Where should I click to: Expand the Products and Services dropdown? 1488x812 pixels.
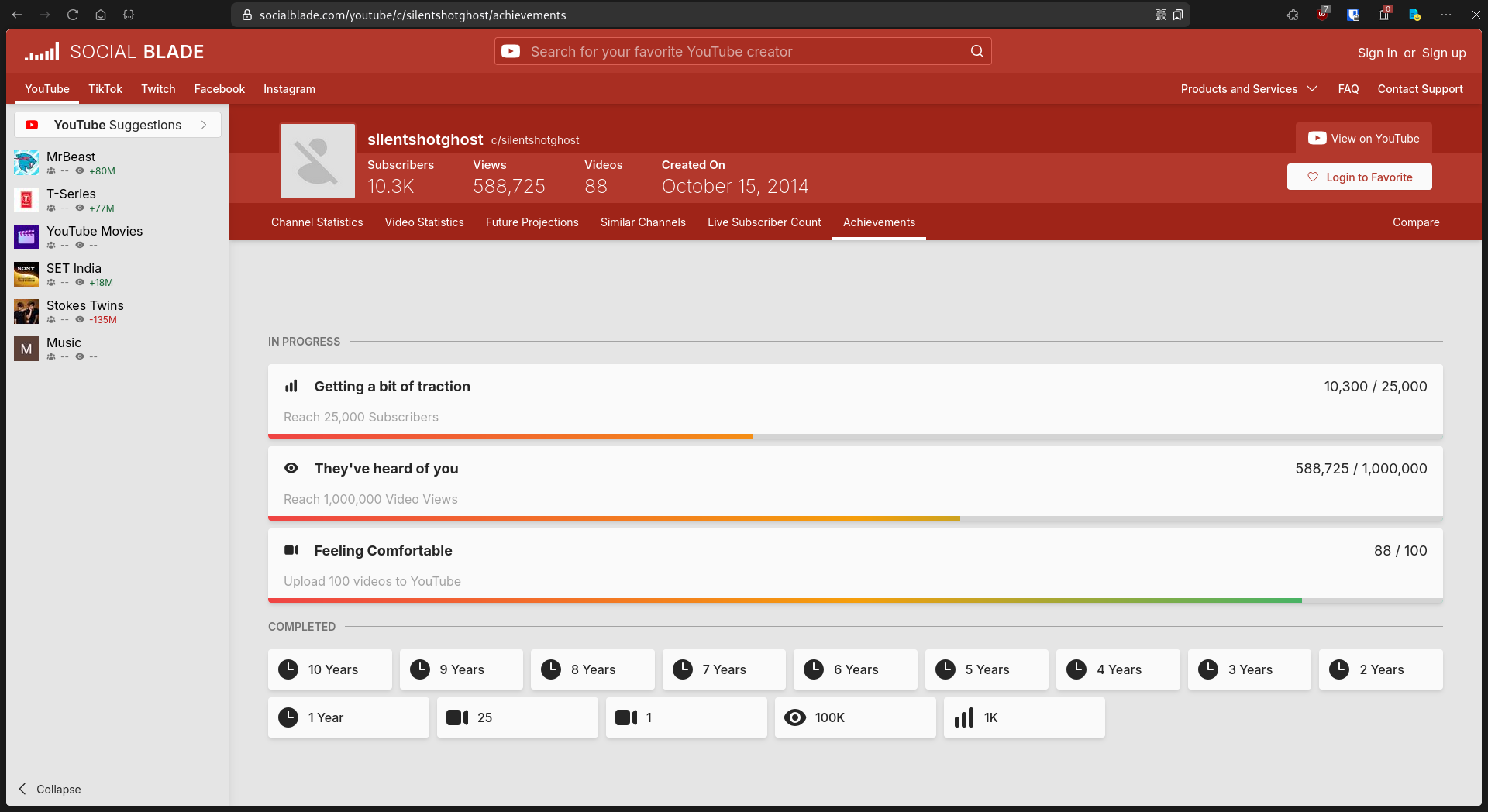(1249, 89)
